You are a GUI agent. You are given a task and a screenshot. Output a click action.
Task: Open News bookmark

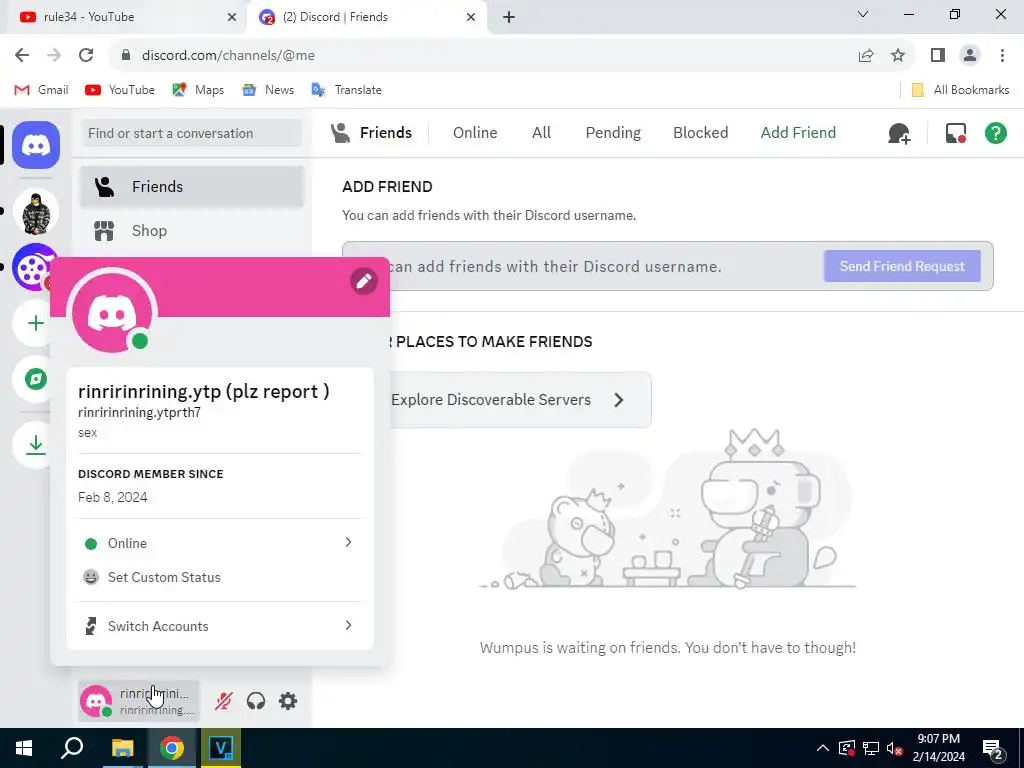coord(268,90)
